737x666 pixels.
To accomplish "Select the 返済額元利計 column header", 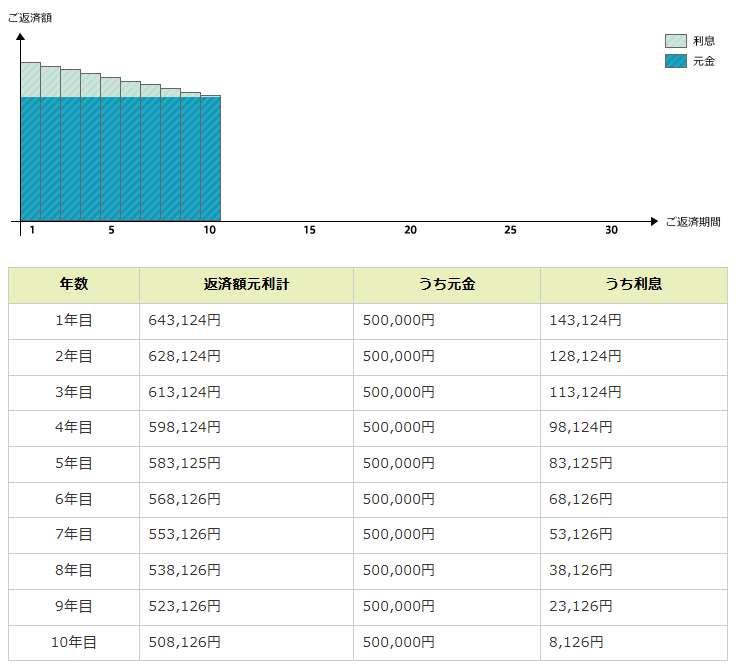I will (x=246, y=285).
